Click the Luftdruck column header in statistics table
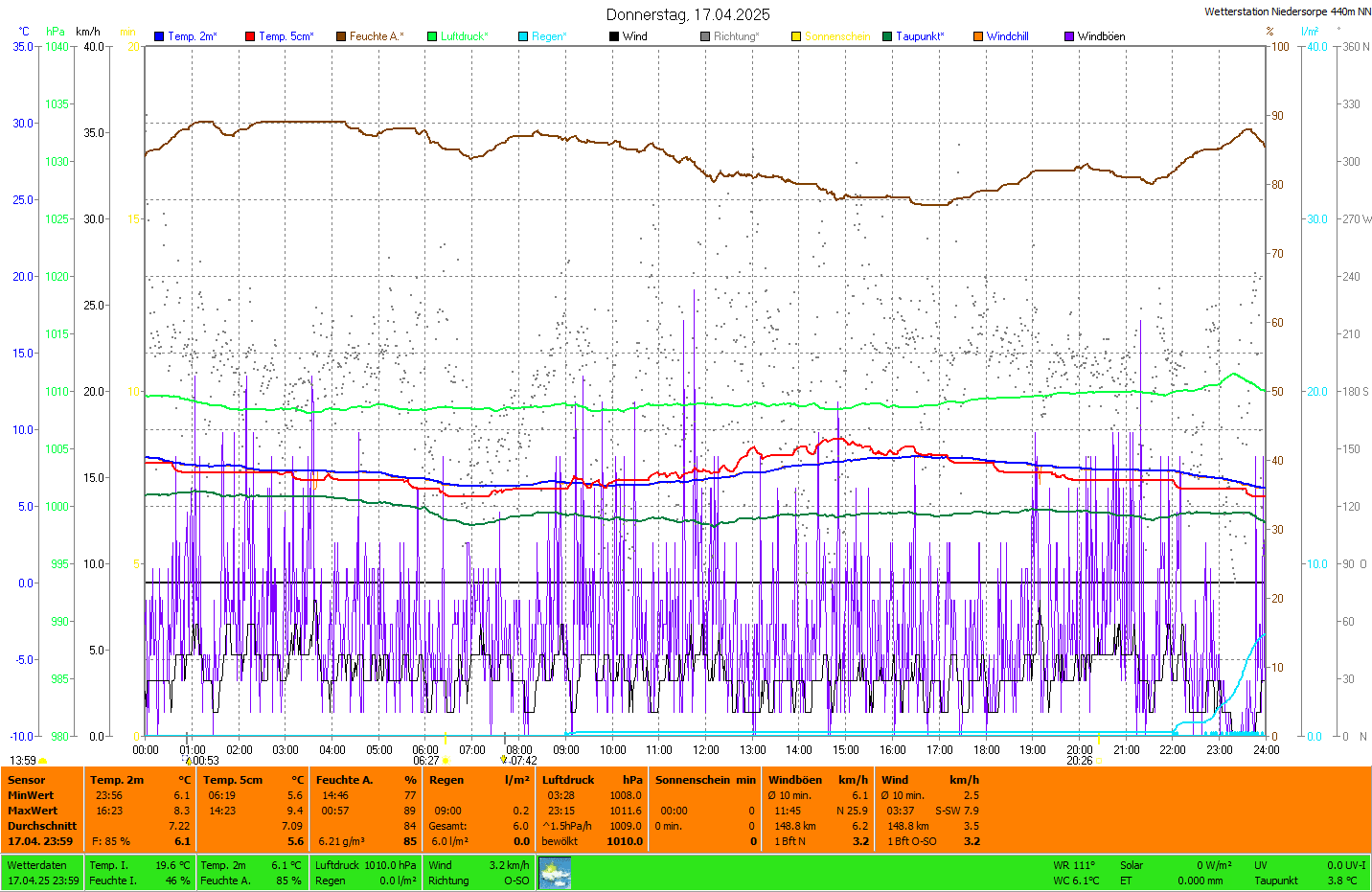Screen dimensions: 1372x892 point(567,780)
